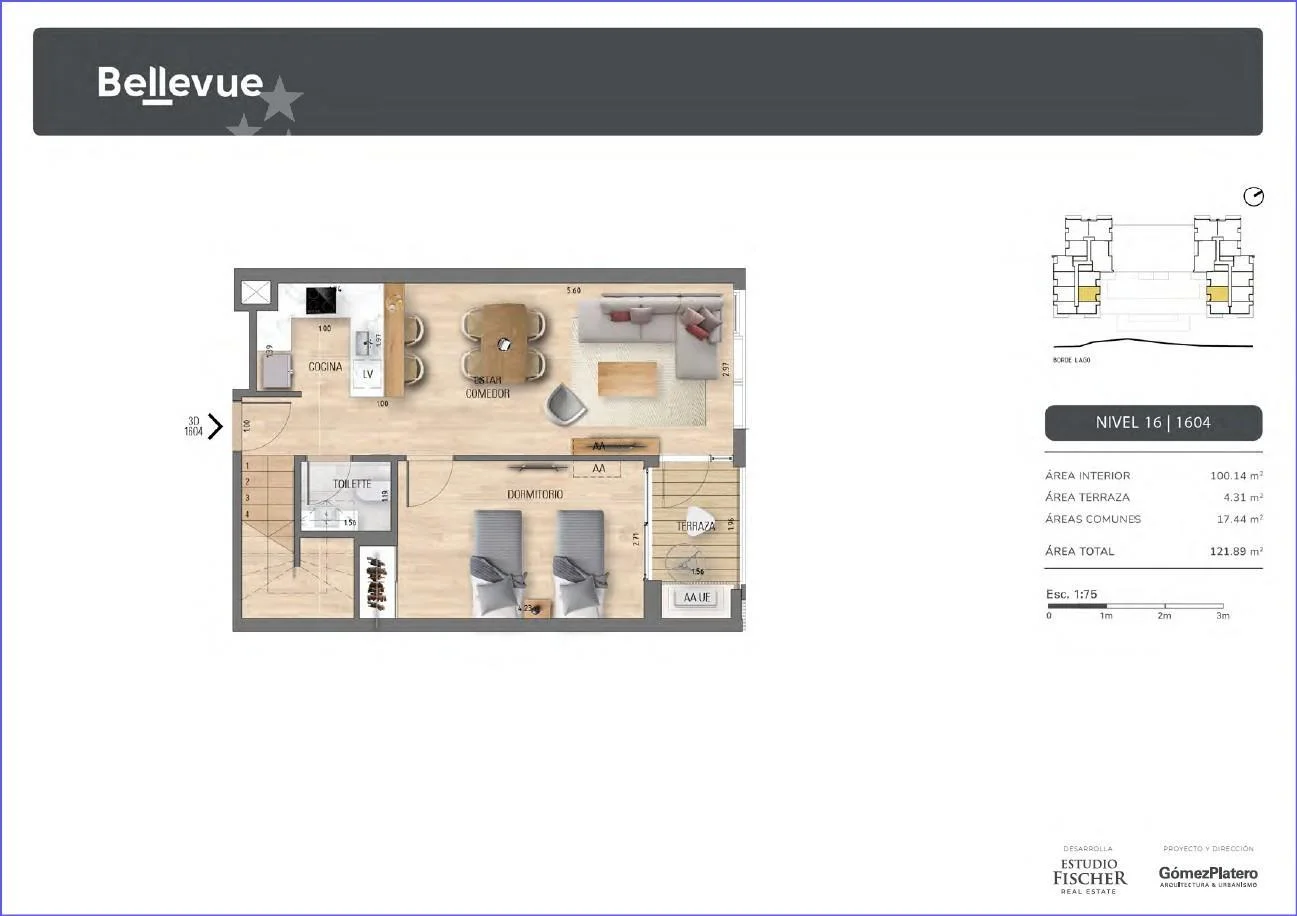Click the Estudio Fischer Real Estate logo

pyautogui.click(x=1089, y=871)
